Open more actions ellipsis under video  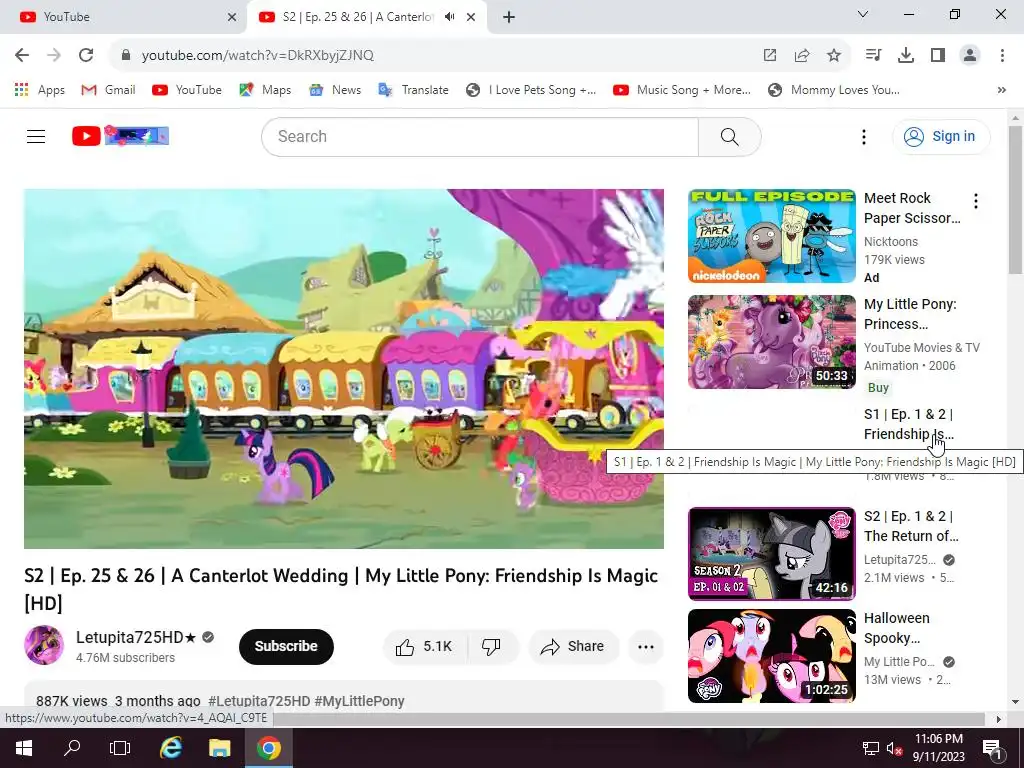(x=645, y=647)
